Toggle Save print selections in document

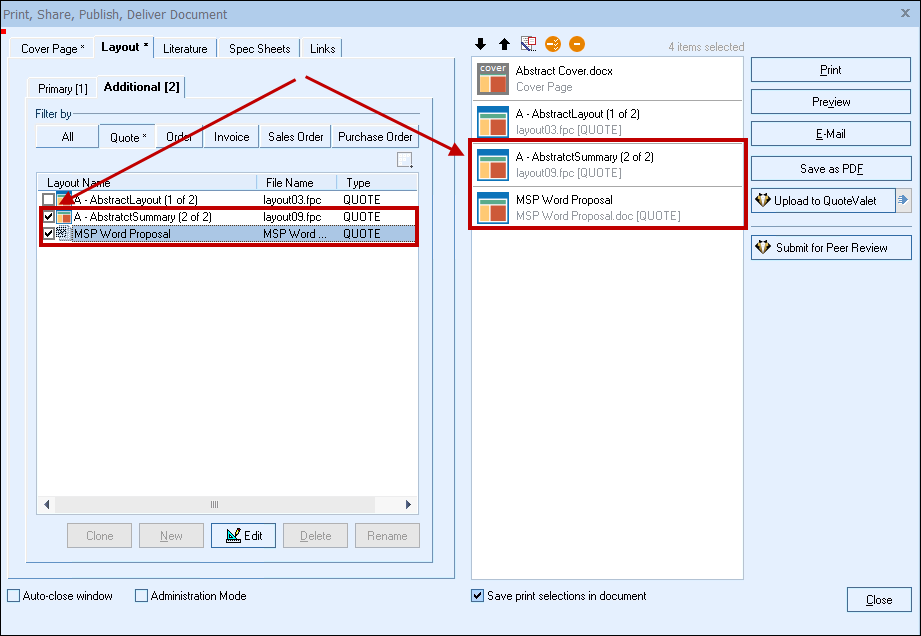[x=478, y=596]
